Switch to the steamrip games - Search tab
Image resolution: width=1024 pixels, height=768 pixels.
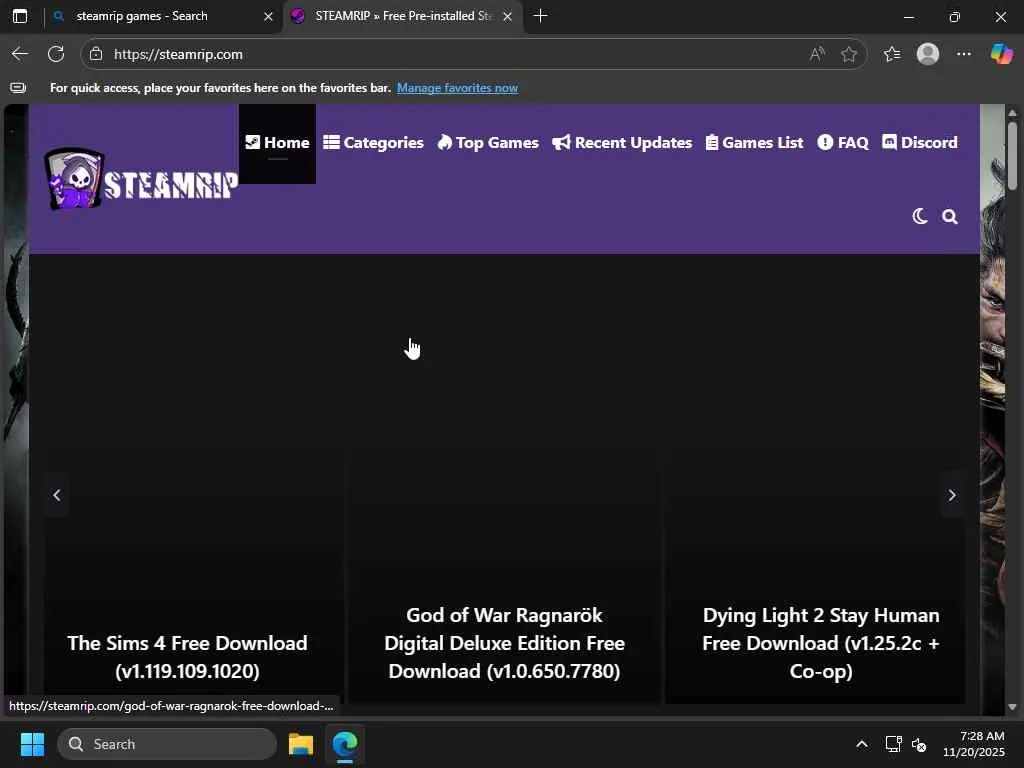point(163,16)
